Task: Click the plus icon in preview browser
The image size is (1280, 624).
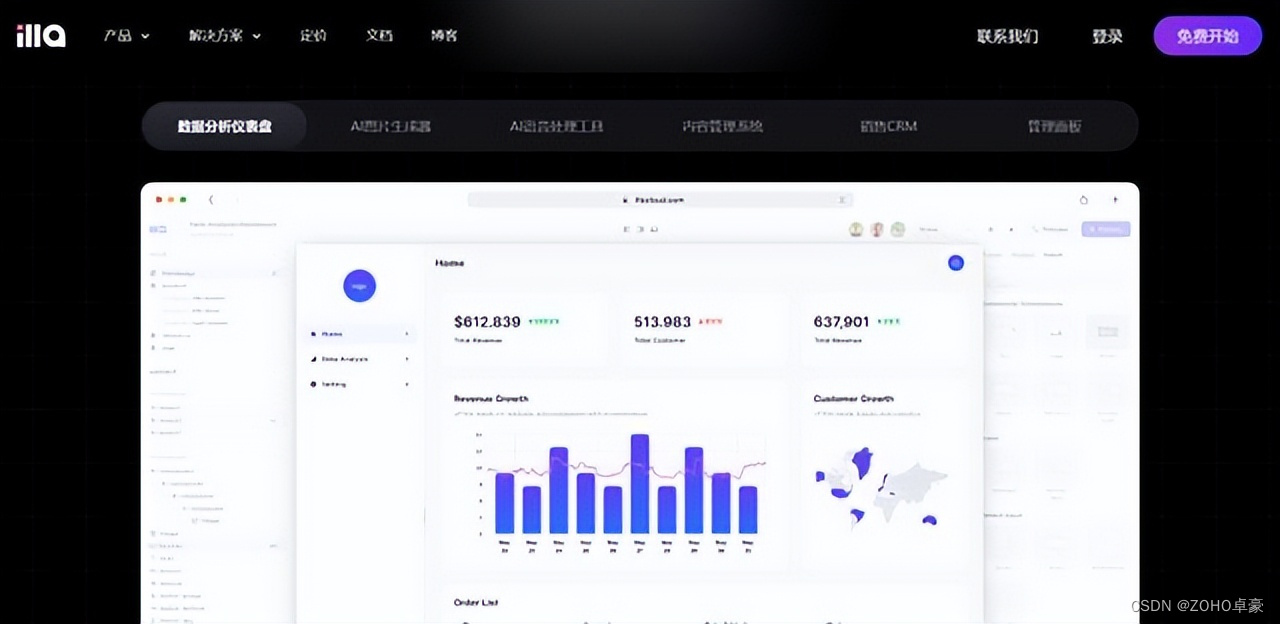Action: 1115,200
